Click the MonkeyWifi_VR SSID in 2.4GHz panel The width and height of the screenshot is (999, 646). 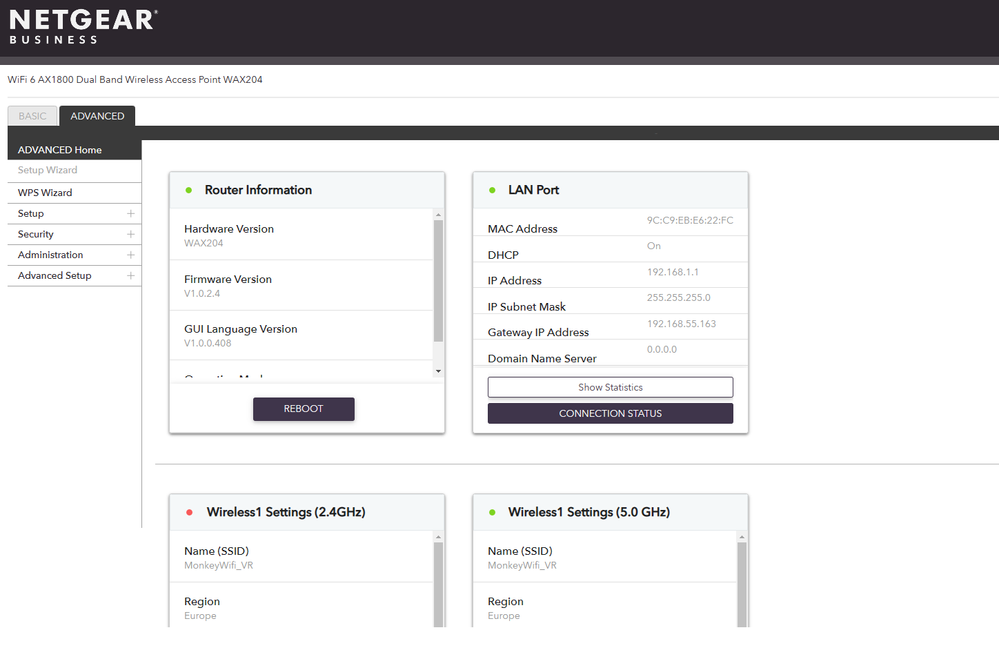tap(219, 566)
